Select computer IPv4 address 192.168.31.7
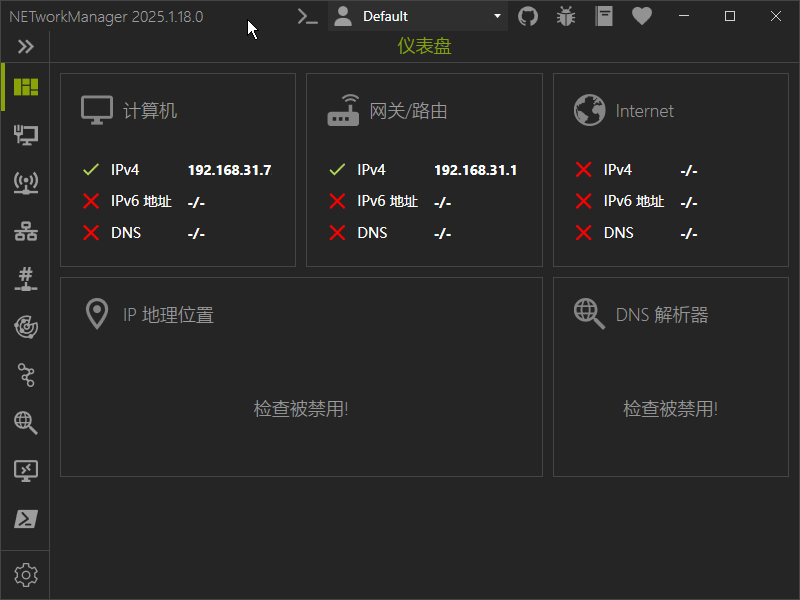 tap(230, 170)
